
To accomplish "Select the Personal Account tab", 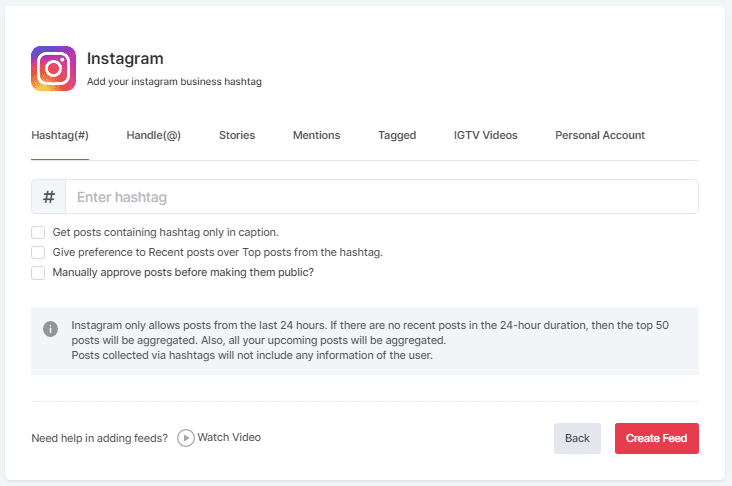I will click(600, 135).
